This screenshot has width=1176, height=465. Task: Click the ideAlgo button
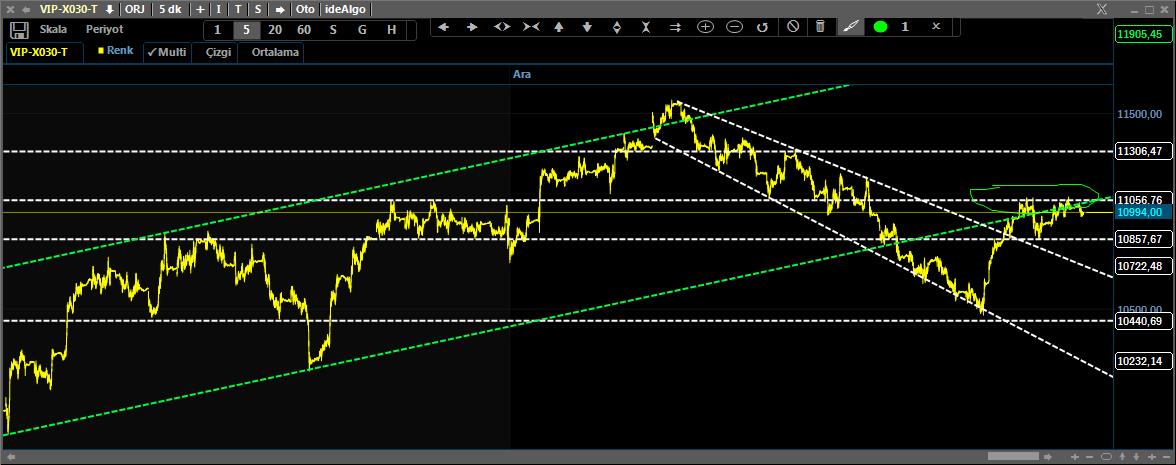pos(345,9)
